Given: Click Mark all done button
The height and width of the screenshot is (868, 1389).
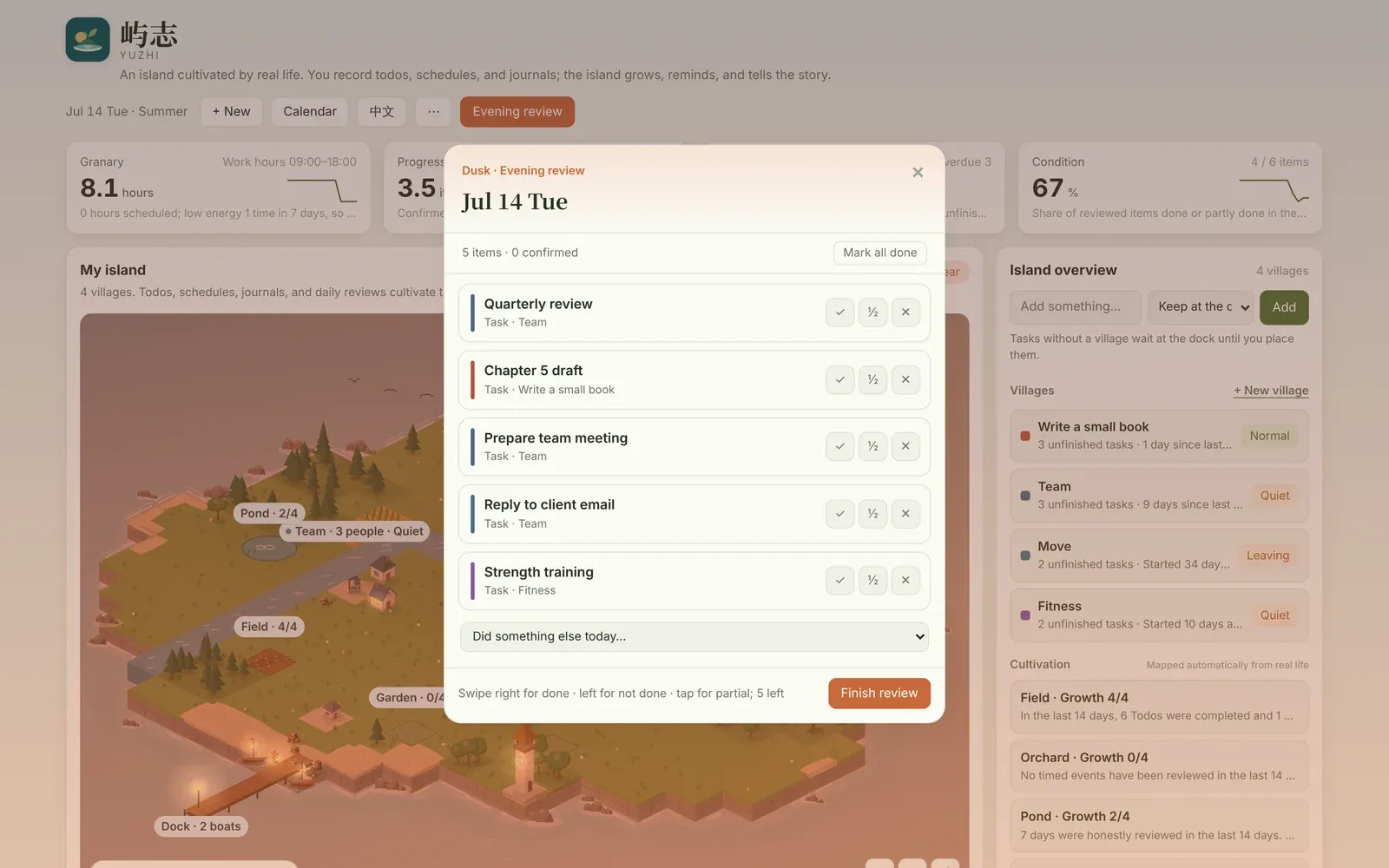Looking at the screenshot, I should pyautogui.click(x=879, y=253).
